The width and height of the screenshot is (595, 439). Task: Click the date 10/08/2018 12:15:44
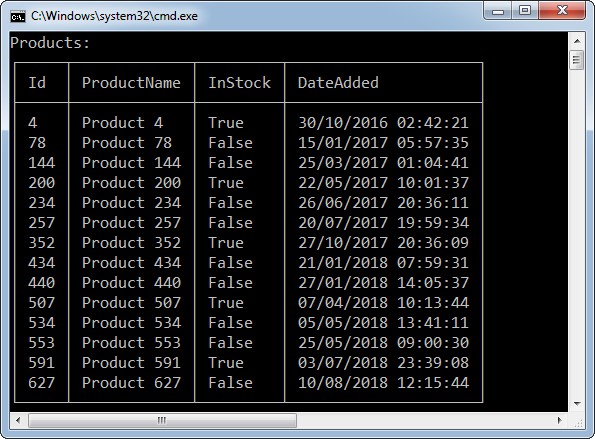[383, 382]
